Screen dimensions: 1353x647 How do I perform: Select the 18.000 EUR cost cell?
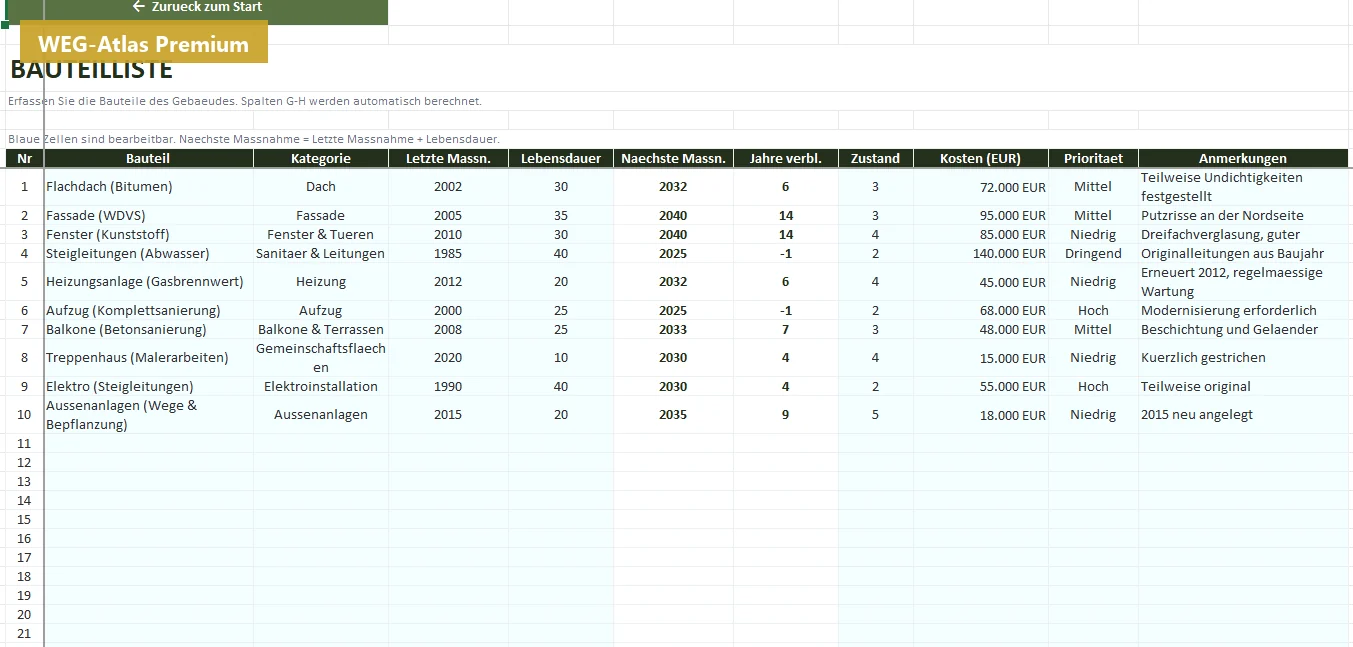coord(981,415)
